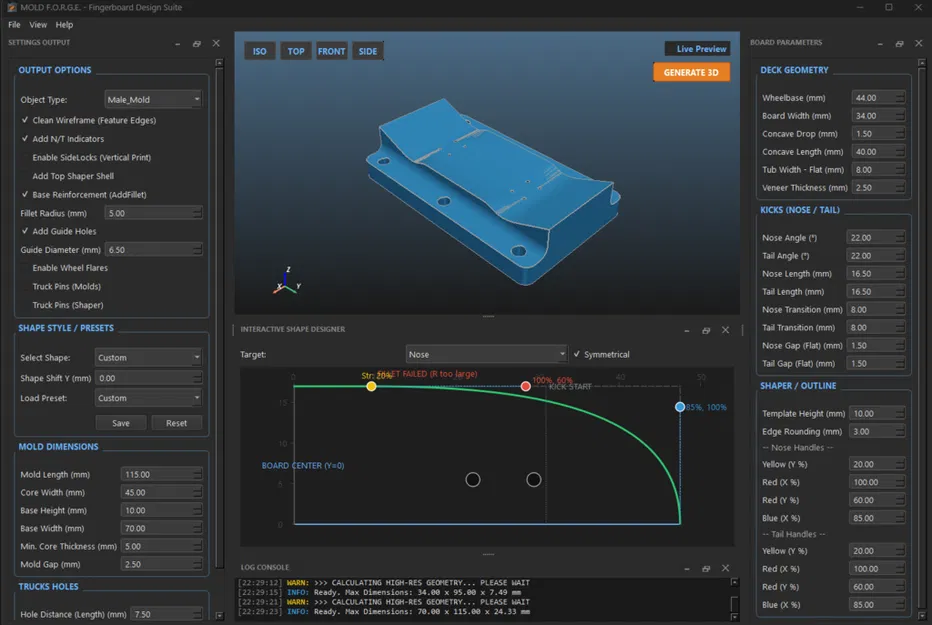Adjust Mold Length stepper arrows

tap(197, 474)
